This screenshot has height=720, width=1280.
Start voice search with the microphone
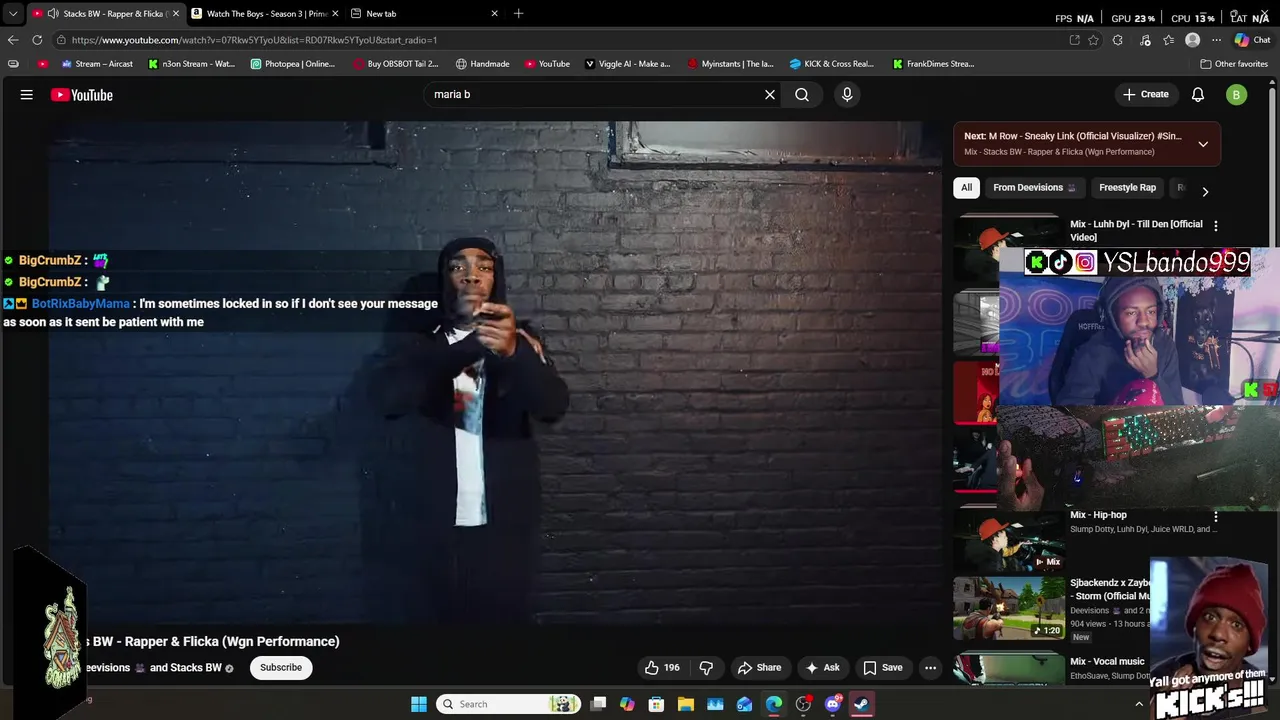tap(847, 95)
